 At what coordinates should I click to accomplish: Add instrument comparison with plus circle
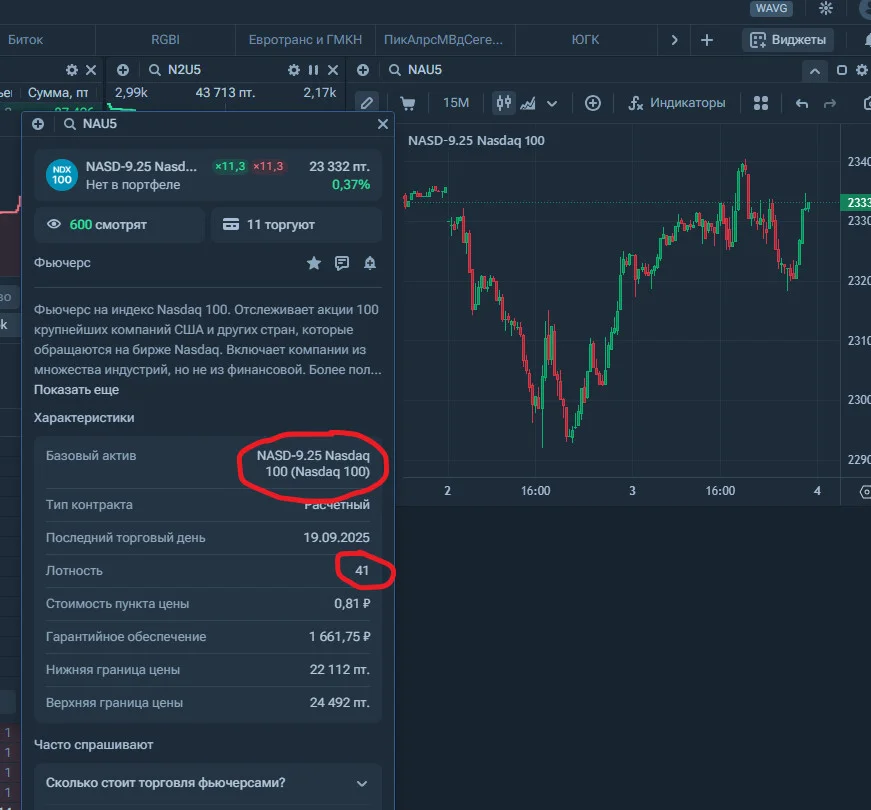point(593,103)
